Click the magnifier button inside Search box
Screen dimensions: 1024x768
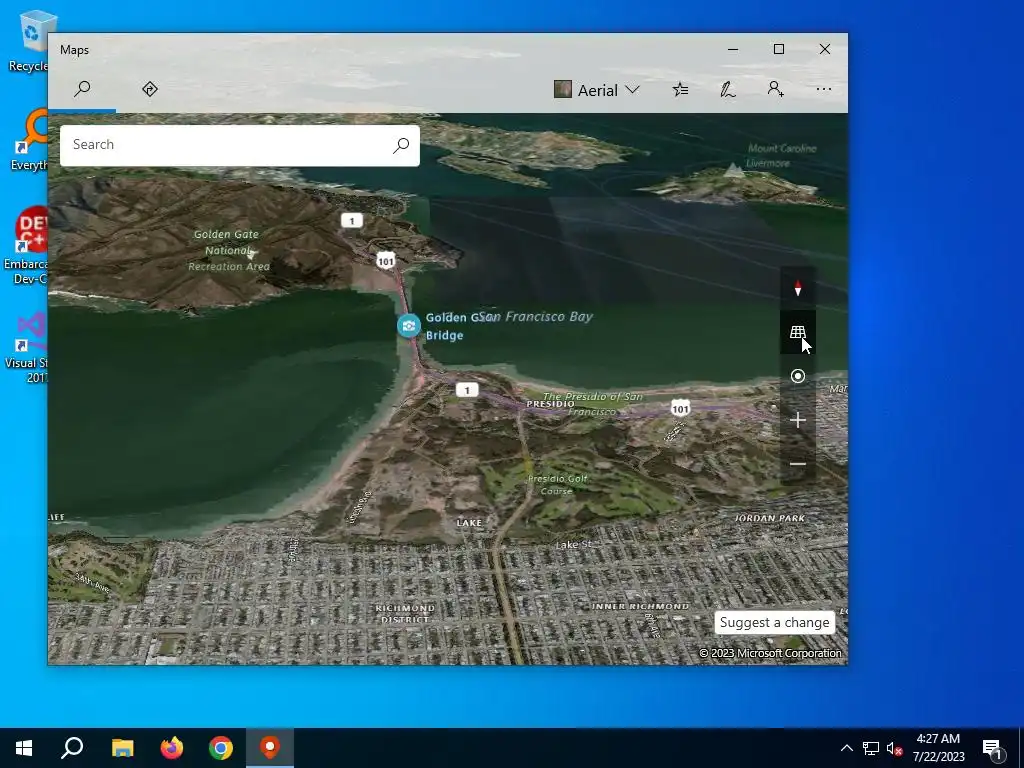tap(401, 145)
